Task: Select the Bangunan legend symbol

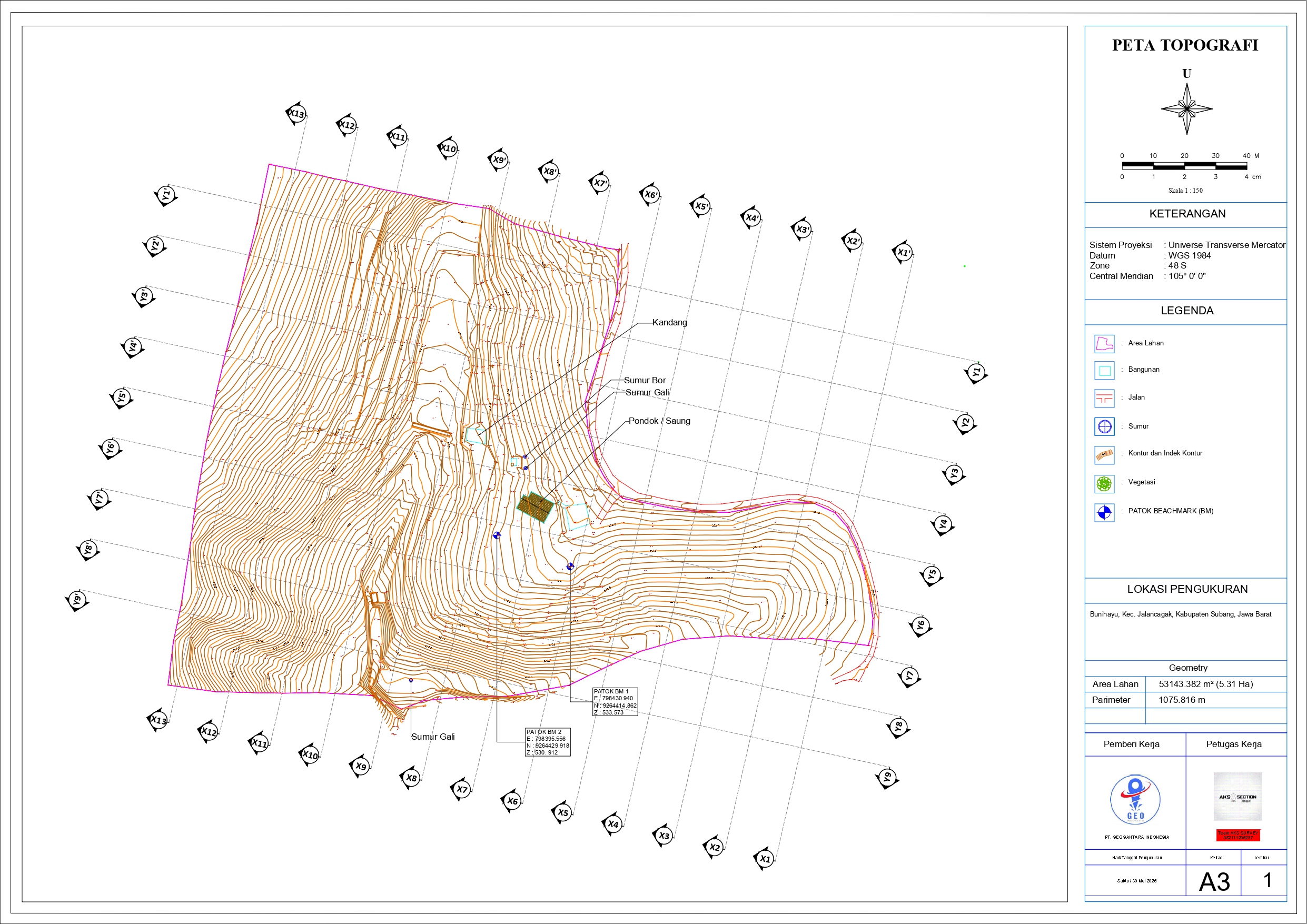Action: (1104, 371)
